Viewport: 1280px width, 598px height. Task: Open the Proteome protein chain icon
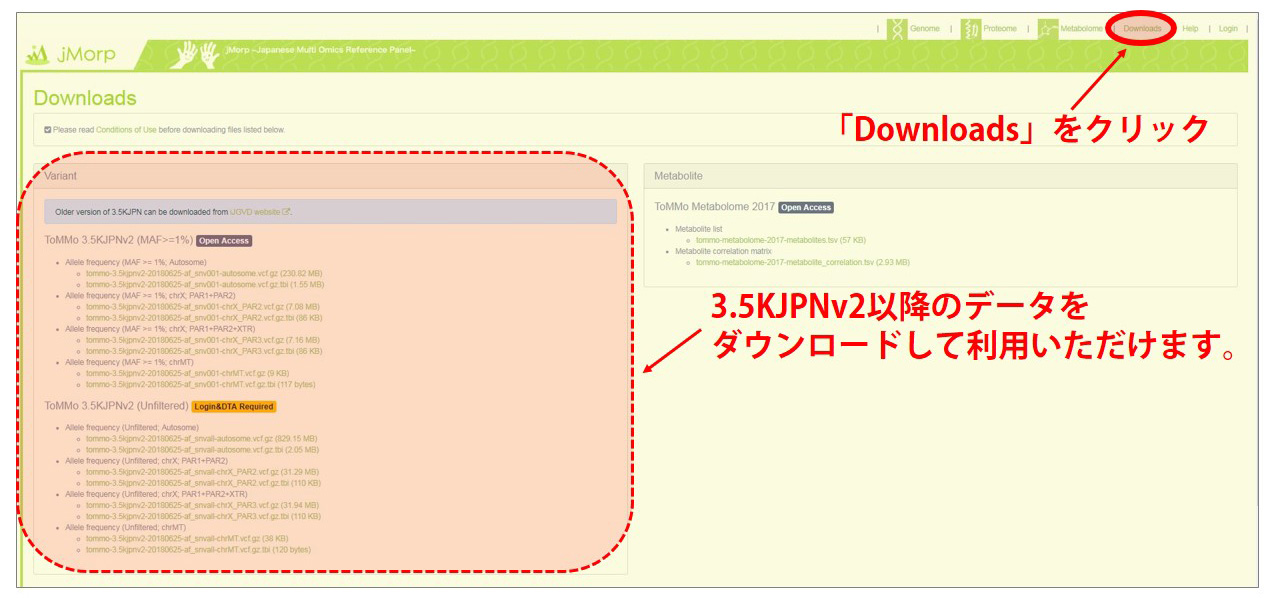[971, 29]
